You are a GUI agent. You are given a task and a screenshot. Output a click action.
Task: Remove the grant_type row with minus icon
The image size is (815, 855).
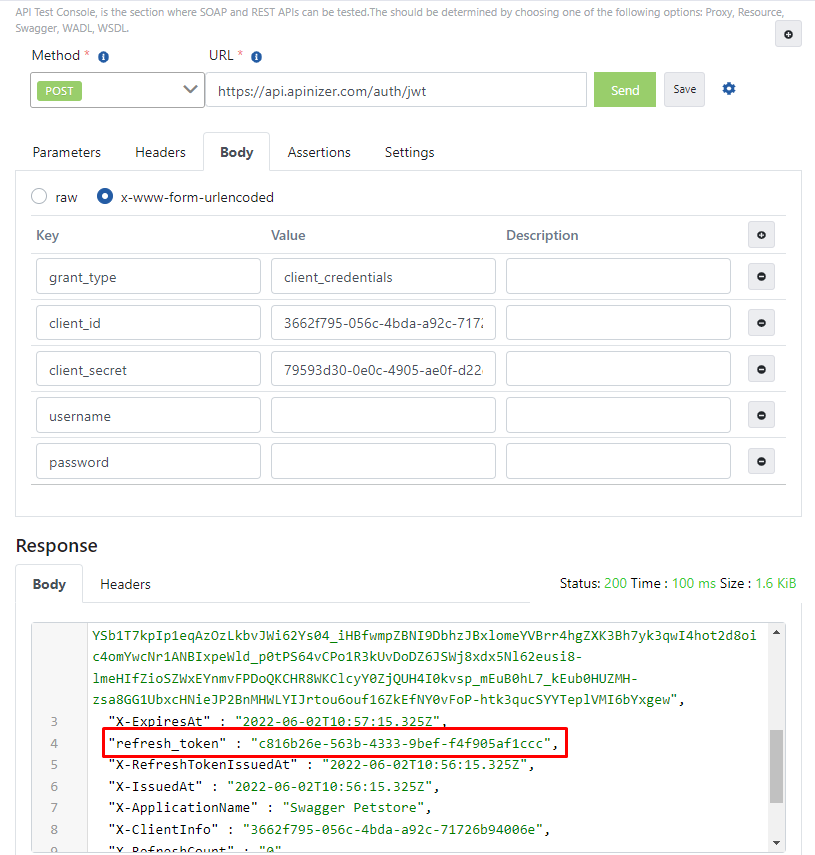tap(761, 277)
